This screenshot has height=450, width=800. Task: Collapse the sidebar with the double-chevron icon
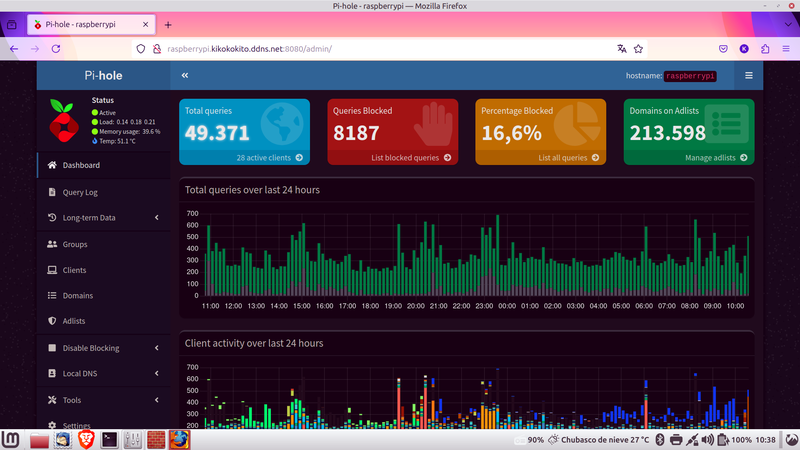pos(185,76)
